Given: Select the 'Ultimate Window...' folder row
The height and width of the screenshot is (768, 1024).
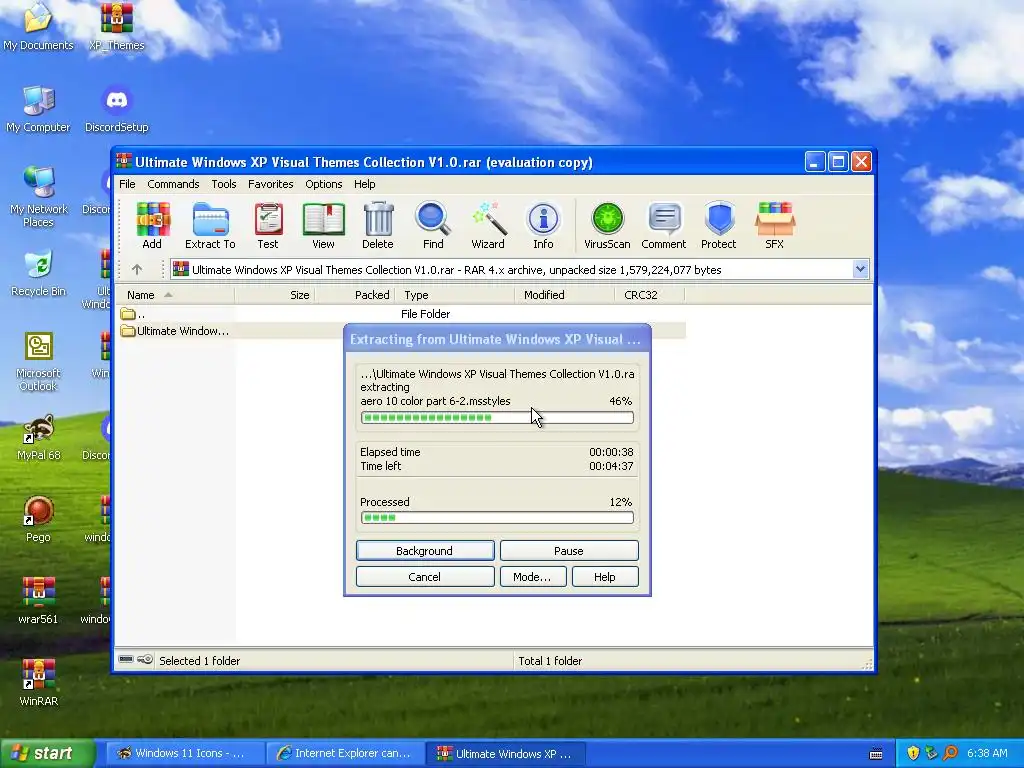Looking at the screenshot, I should [401, 331].
